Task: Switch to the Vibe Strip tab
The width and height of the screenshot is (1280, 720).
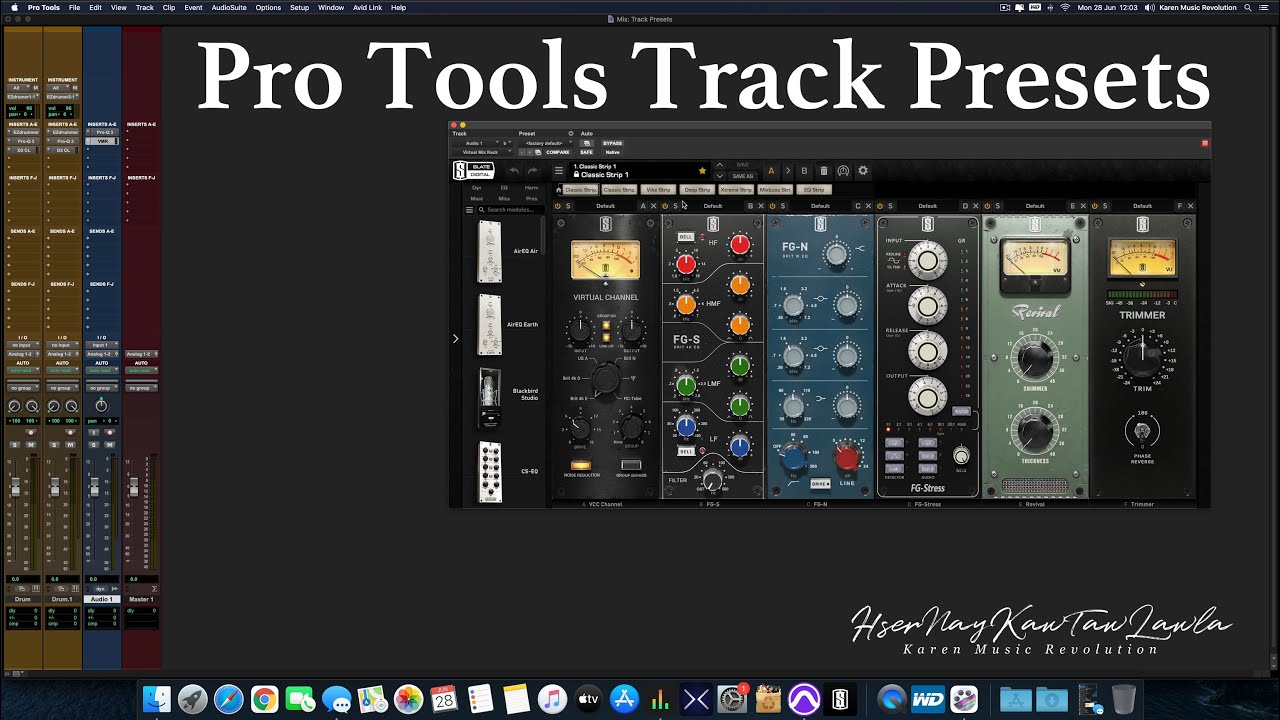Action: [658, 190]
